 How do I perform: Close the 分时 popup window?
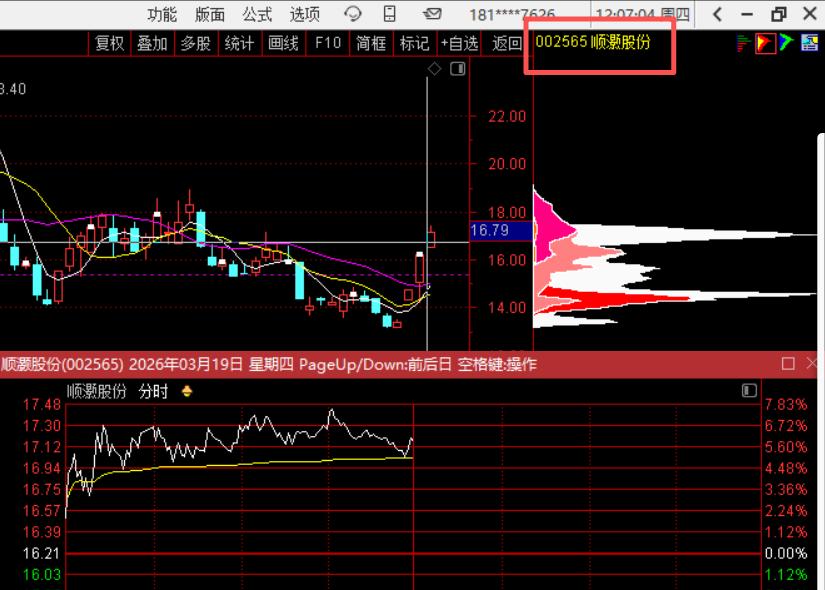click(x=811, y=364)
